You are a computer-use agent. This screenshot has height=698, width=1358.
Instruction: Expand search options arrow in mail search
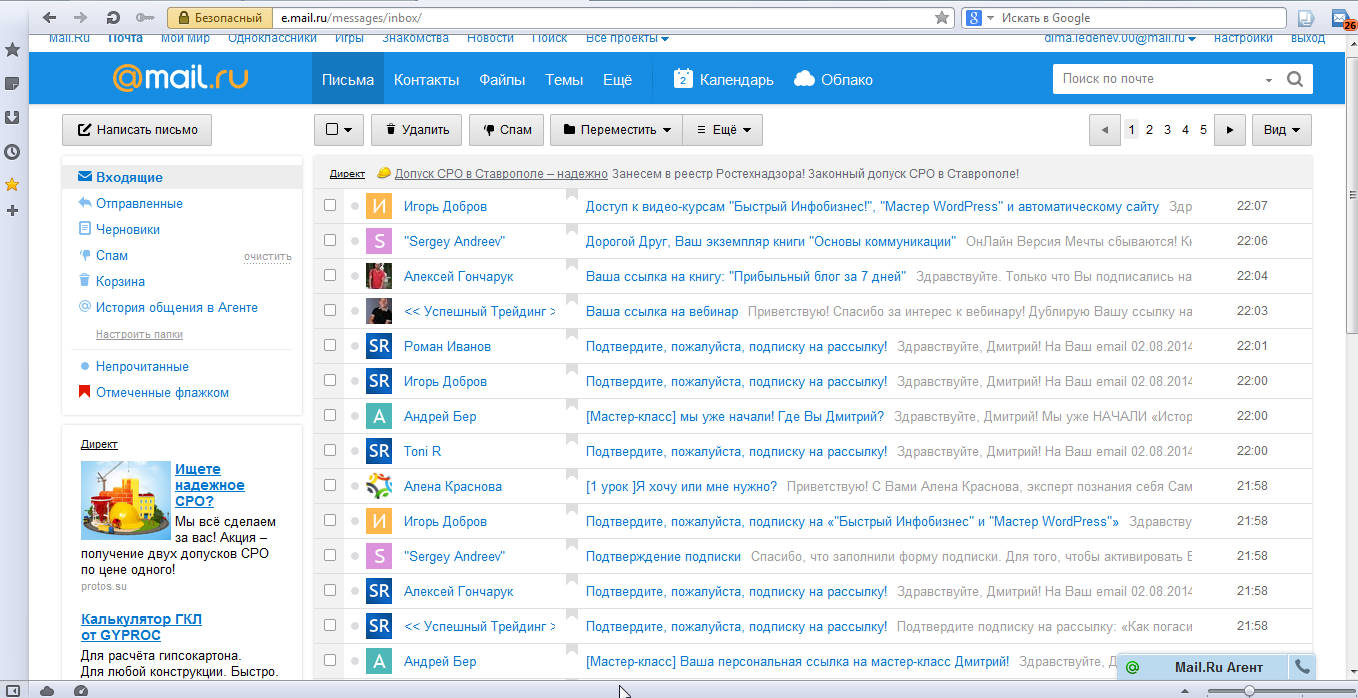click(1269, 80)
